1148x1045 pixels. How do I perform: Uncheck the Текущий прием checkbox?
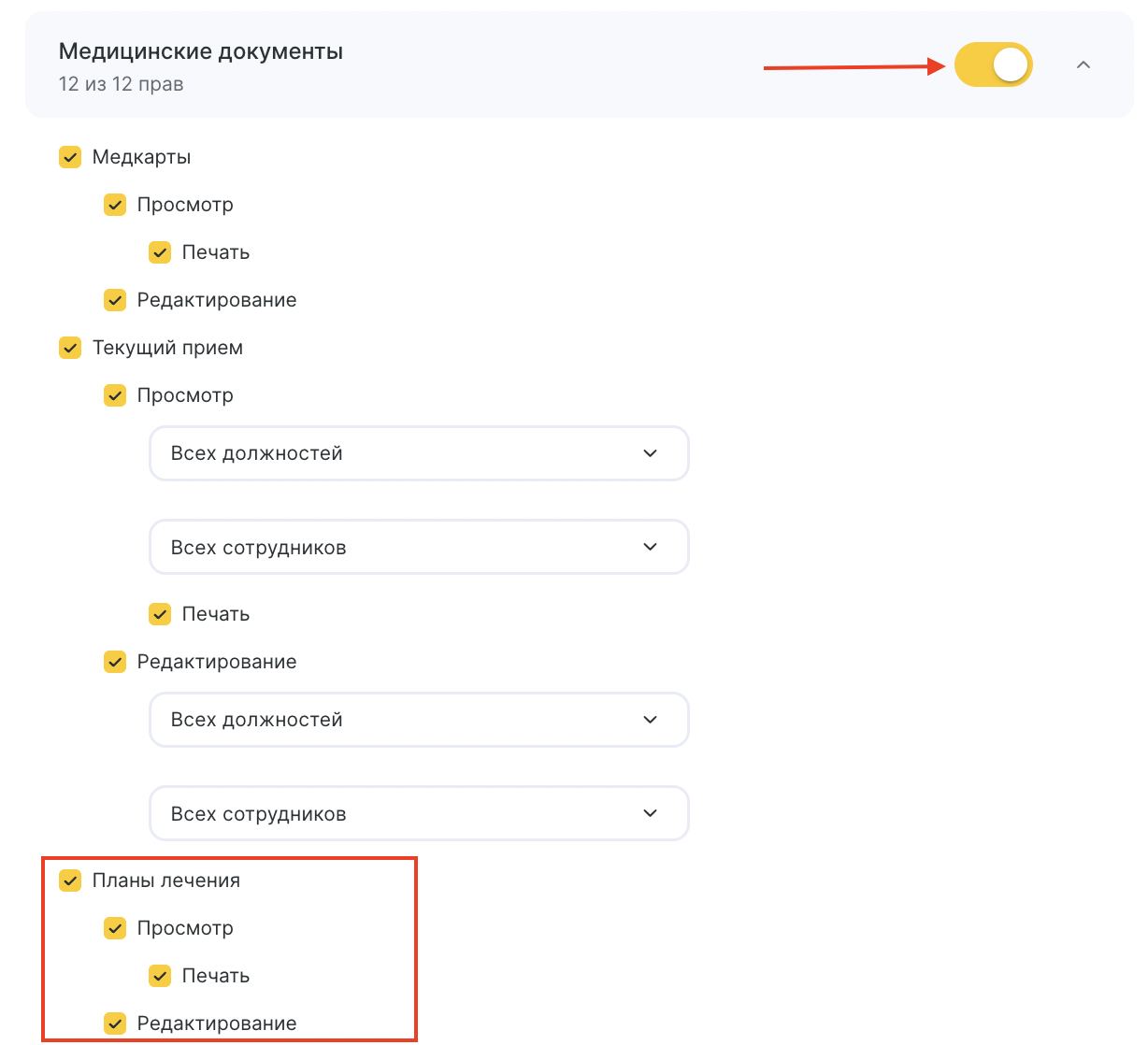click(x=70, y=348)
